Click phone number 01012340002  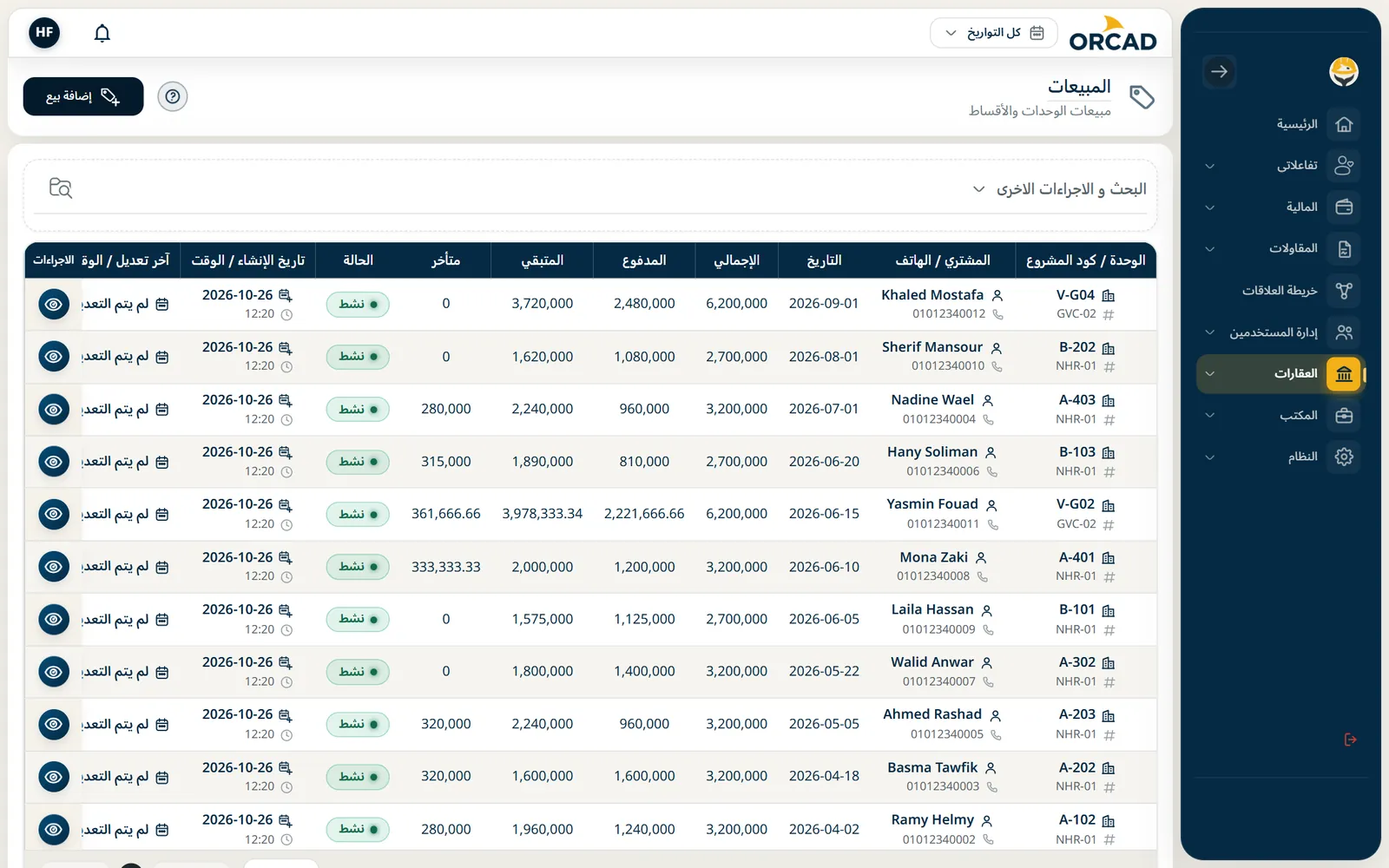pos(938,840)
